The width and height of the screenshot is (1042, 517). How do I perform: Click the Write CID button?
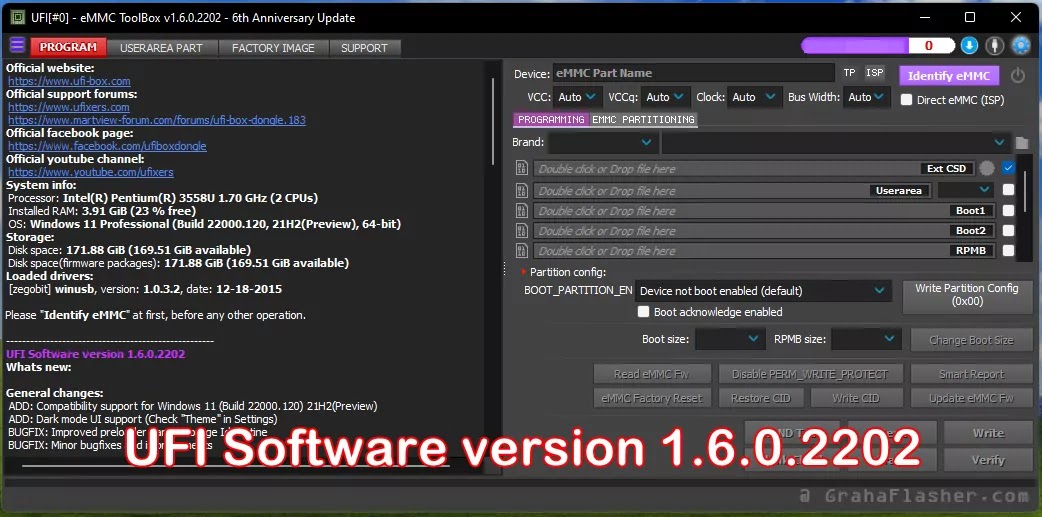(x=856, y=398)
